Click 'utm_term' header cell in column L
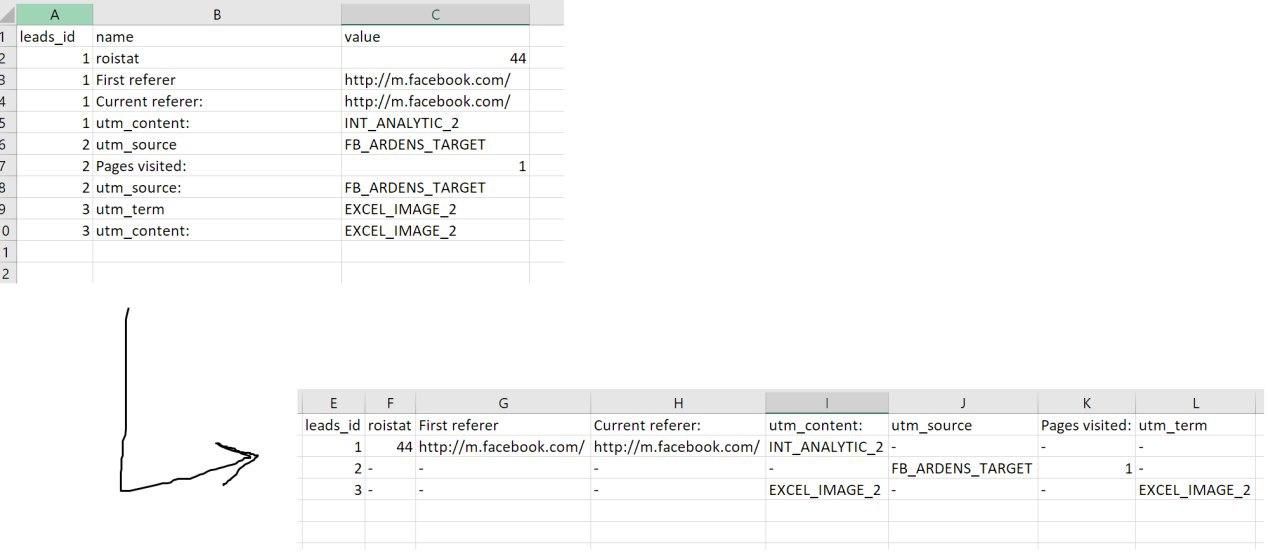 tap(1195, 425)
